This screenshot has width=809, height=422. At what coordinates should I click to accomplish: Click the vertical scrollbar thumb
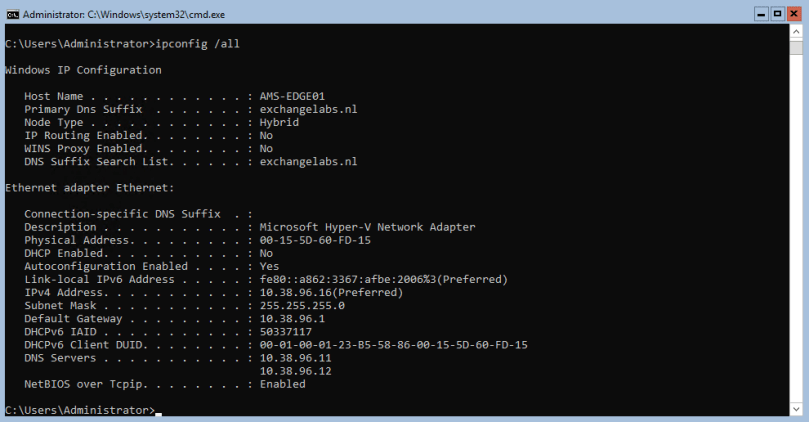point(797,50)
